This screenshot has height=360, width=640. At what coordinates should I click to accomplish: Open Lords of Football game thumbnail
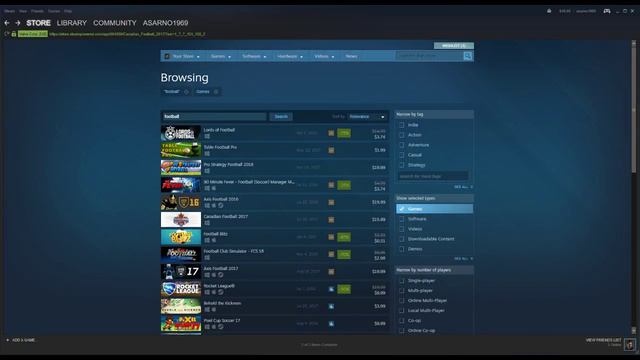[x=181, y=133]
